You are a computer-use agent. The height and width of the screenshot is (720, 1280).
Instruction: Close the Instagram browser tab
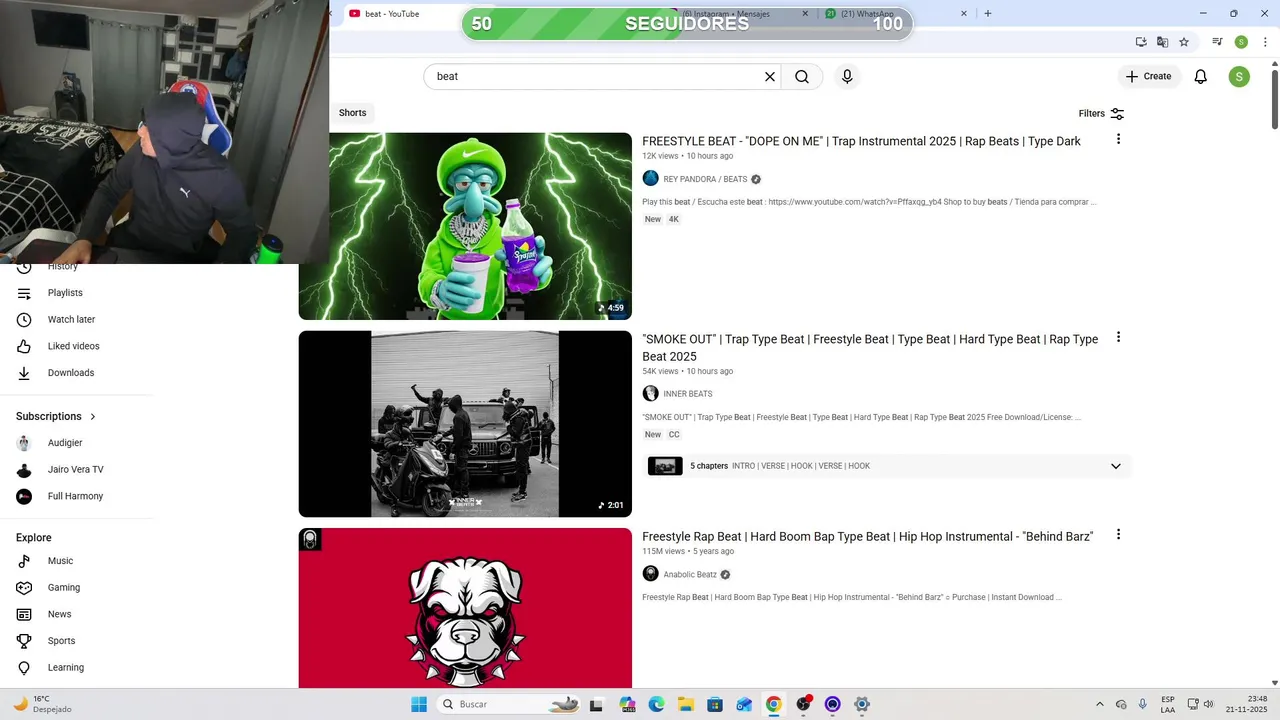click(x=806, y=14)
